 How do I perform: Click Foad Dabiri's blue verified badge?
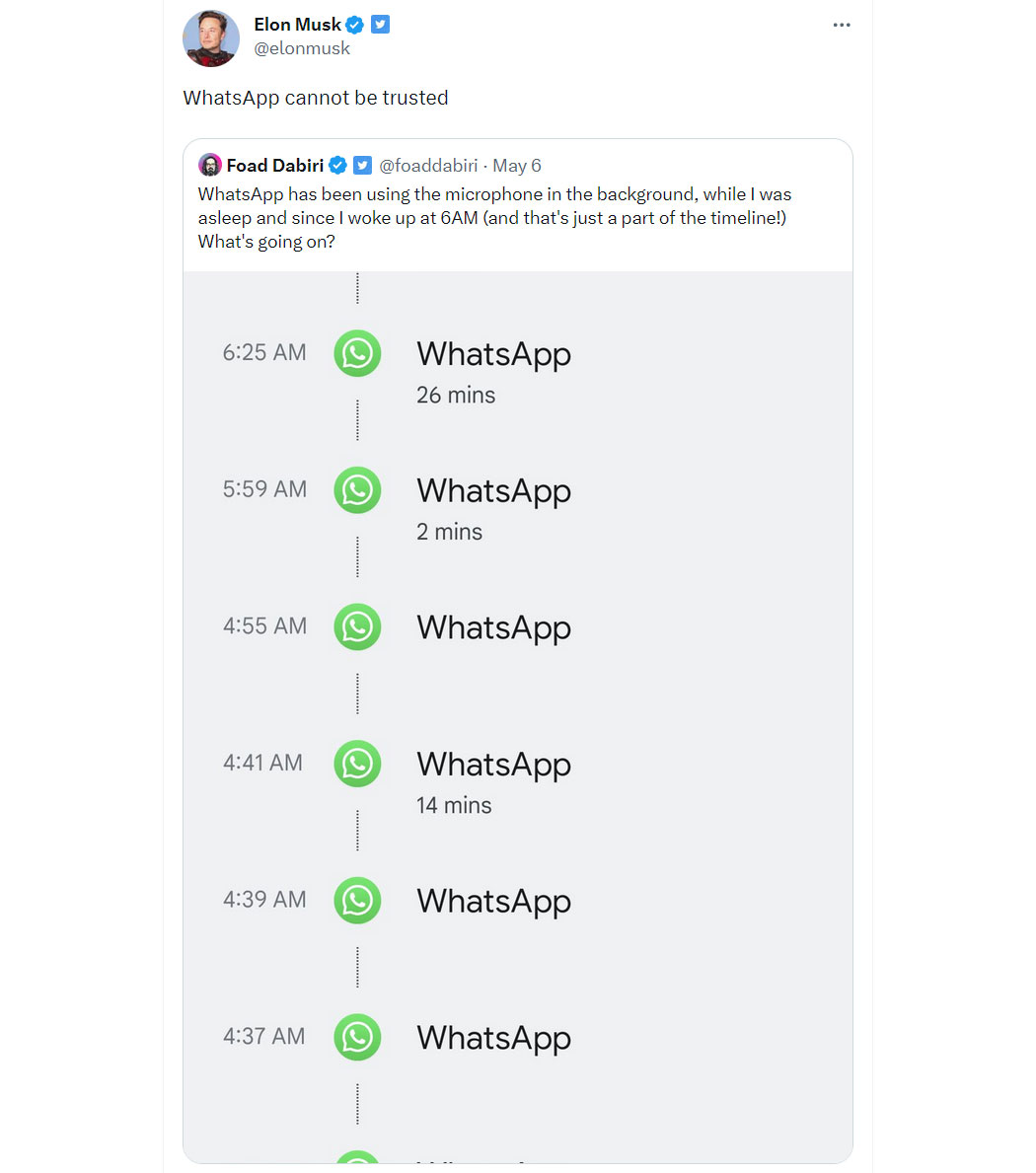[x=337, y=166]
